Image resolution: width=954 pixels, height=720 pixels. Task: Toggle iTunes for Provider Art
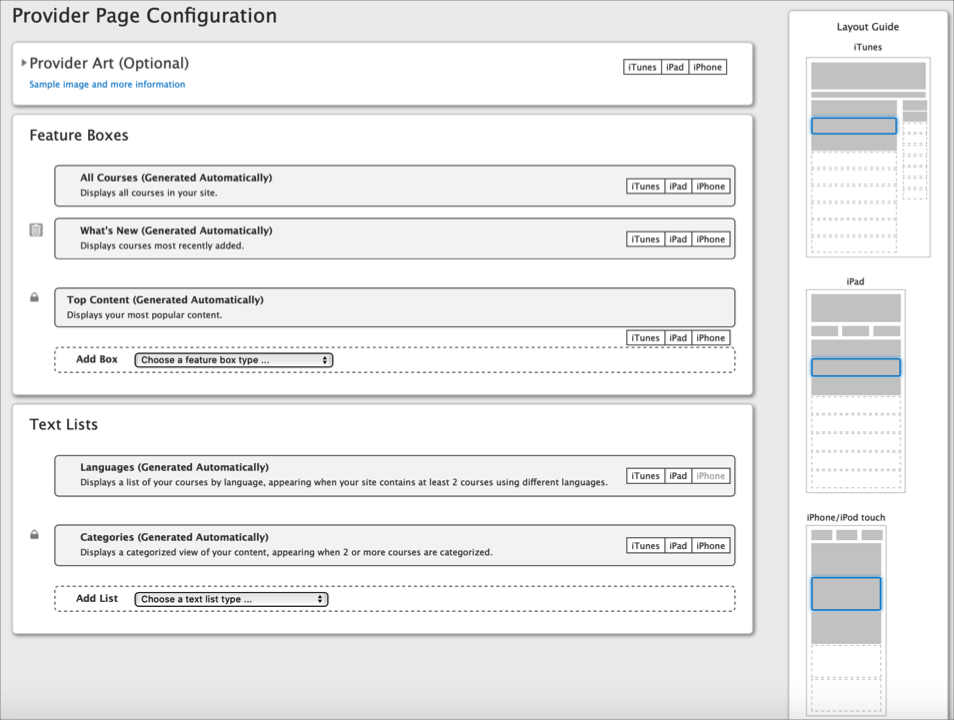click(642, 67)
